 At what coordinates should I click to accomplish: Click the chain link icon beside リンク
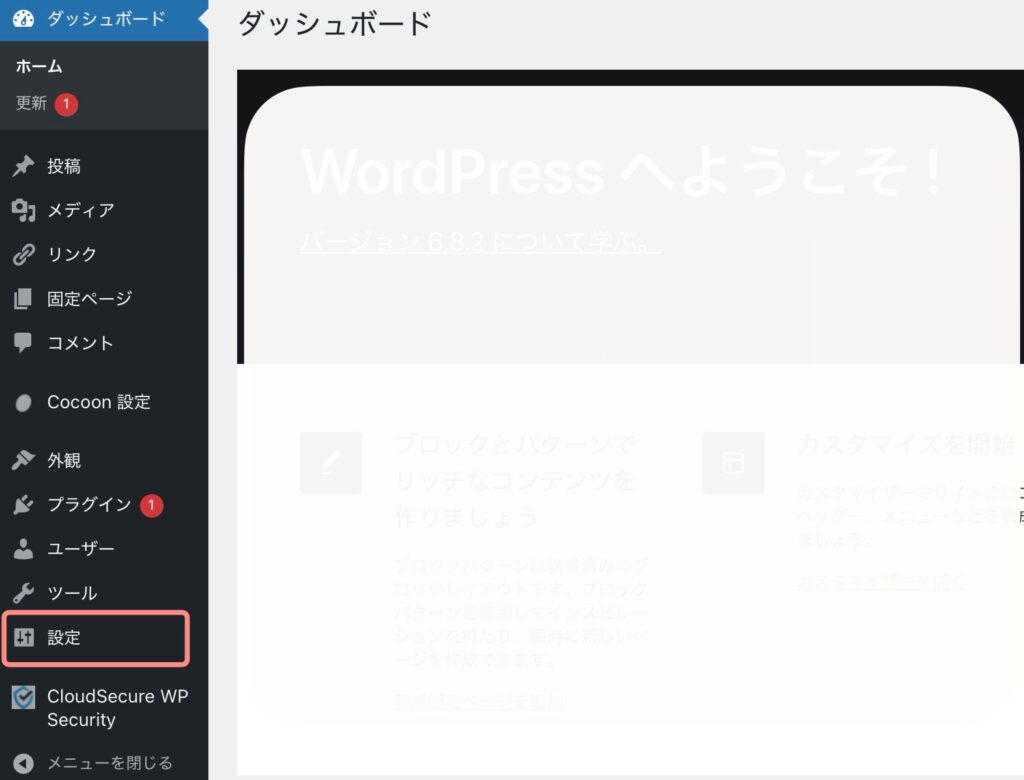[24, 254]
